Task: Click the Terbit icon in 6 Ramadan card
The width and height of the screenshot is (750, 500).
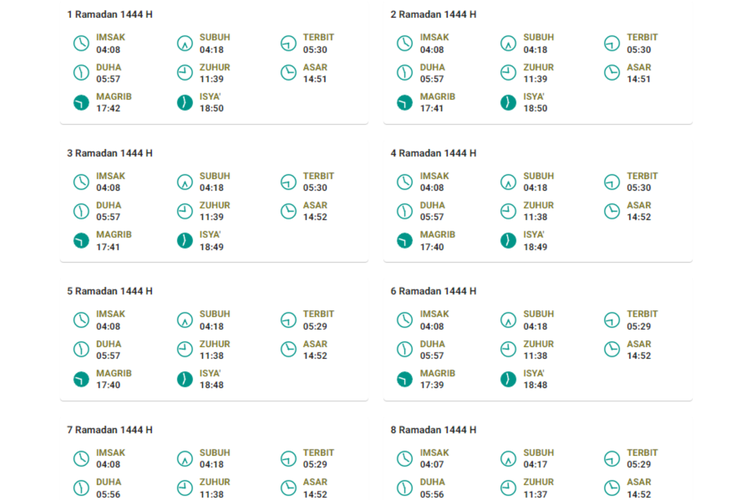Action: coord(612,320)
